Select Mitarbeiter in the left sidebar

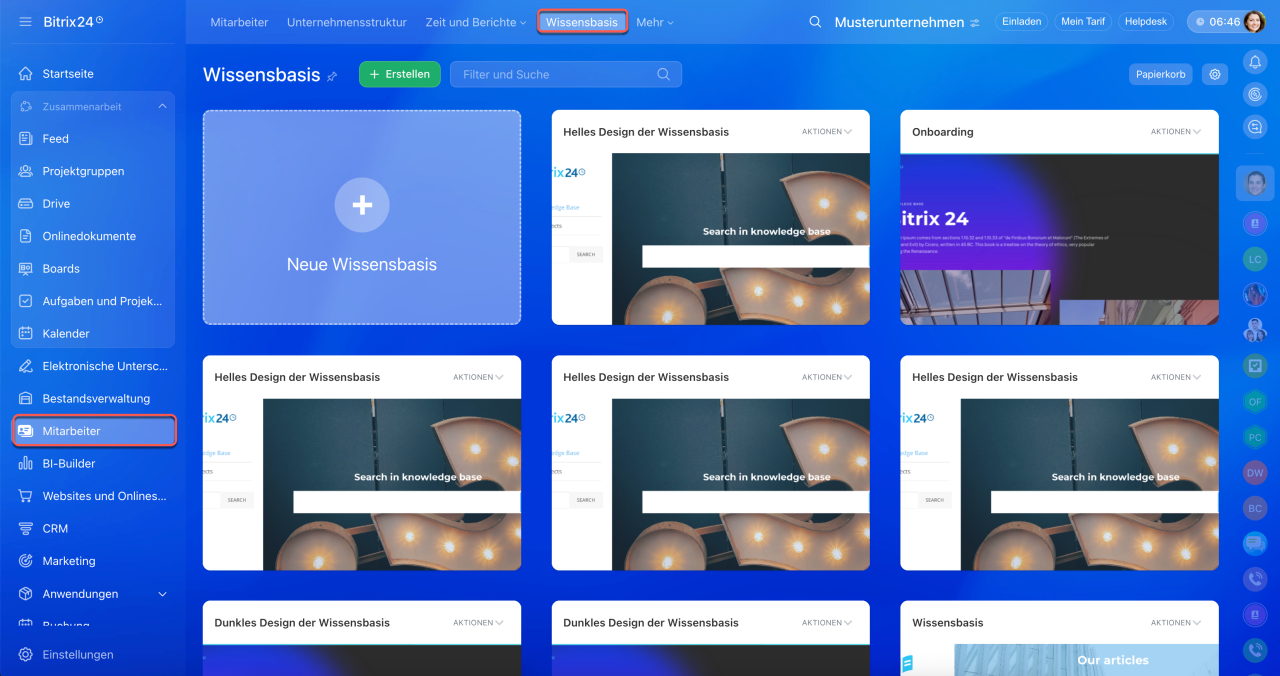pos(94,431)
